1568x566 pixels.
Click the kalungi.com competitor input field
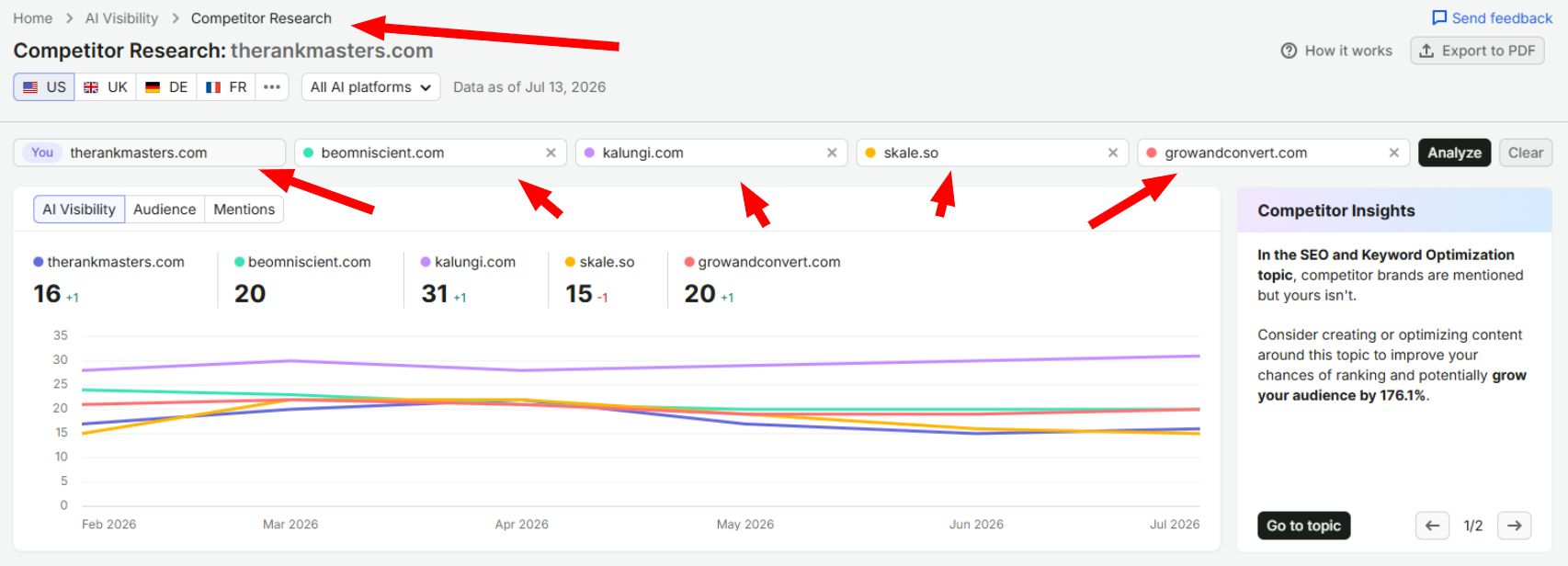(x=711, y=153)
